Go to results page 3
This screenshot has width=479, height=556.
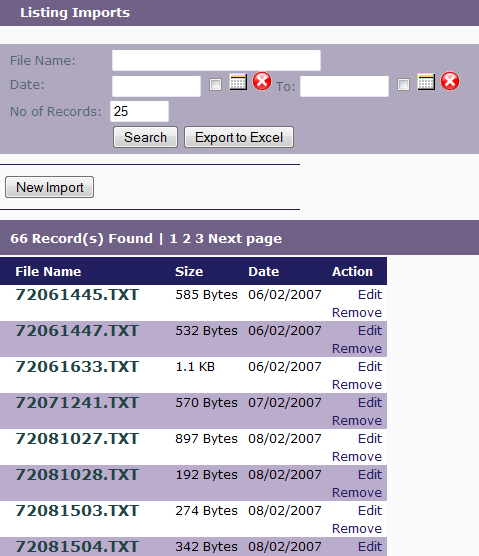[x=200, y=238]
